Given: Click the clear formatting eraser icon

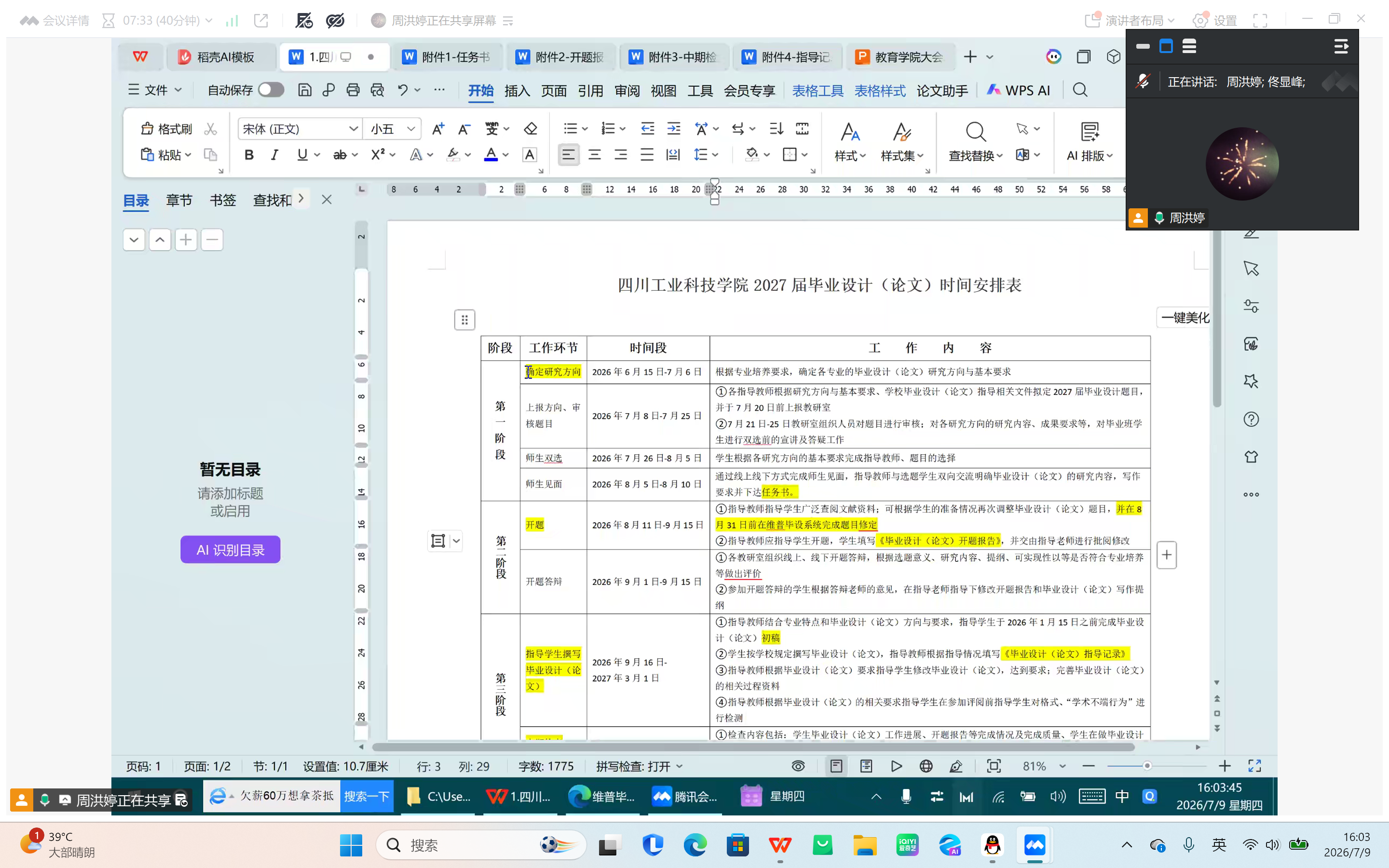Looking at the screenshot, I should [x=531, y=129].
